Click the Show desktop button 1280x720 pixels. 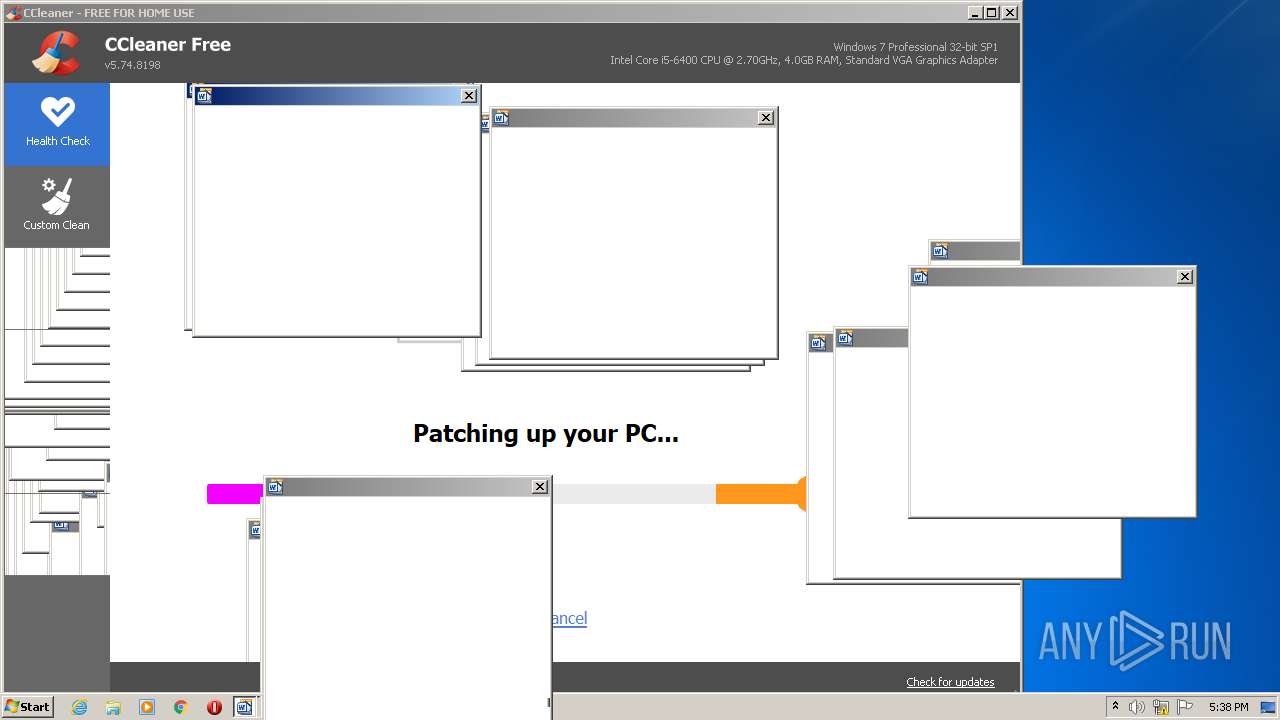1268,707
